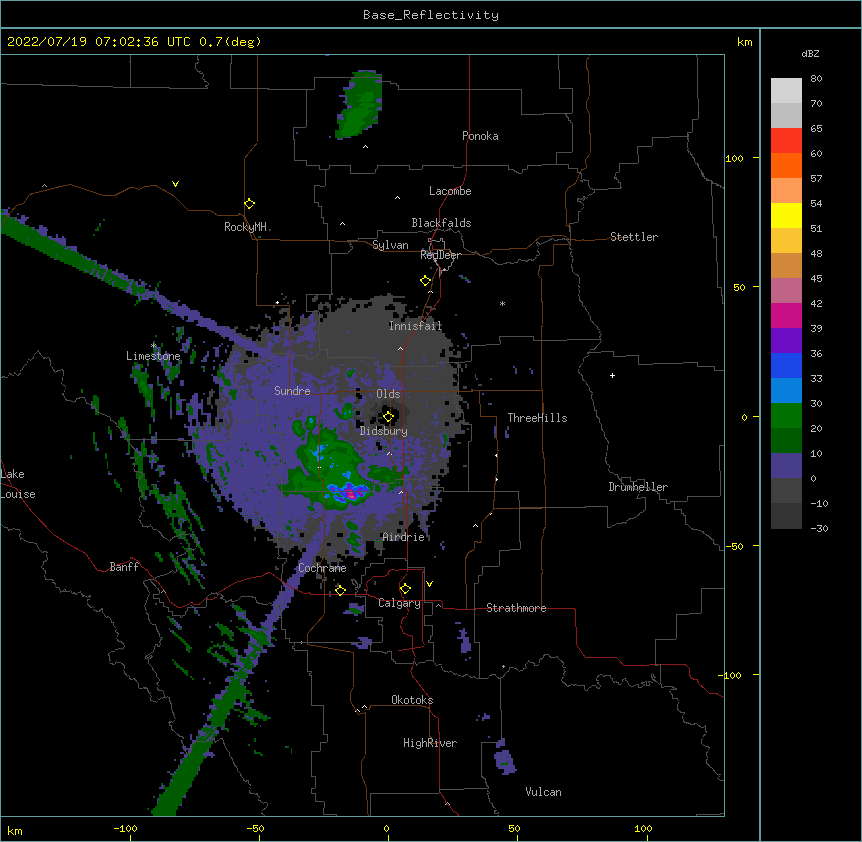This screenshot has width=862, height=842.
Task: Click the RockyMH label
Action: (245, 227)
